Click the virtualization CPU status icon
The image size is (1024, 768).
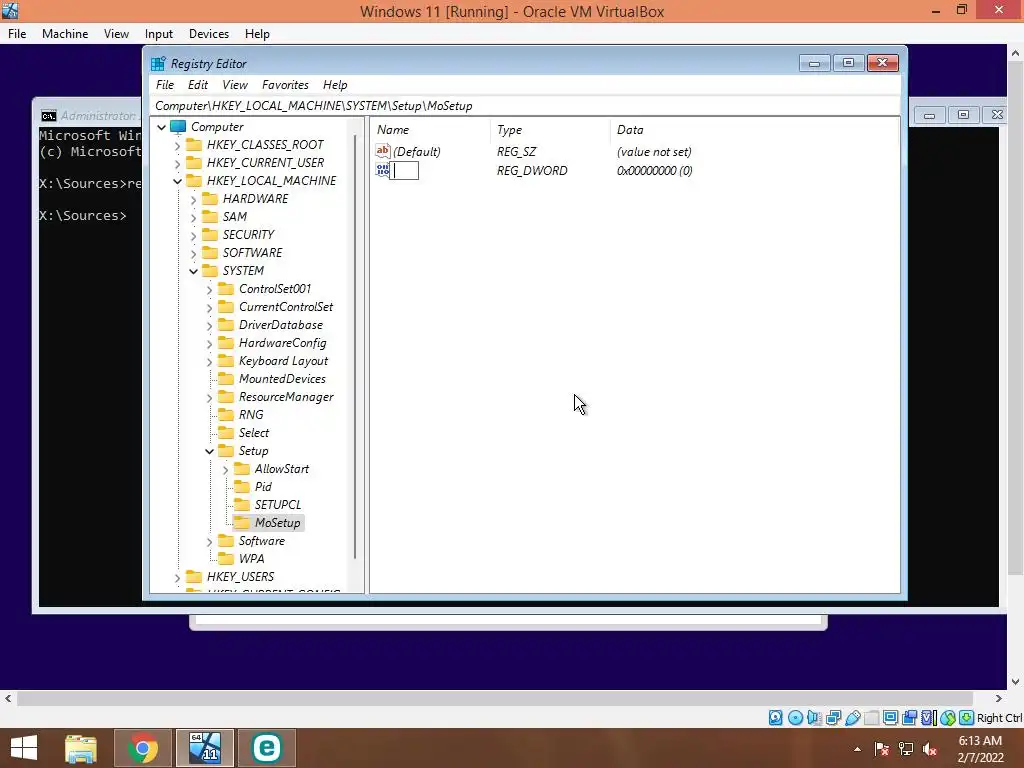point(928,718)
